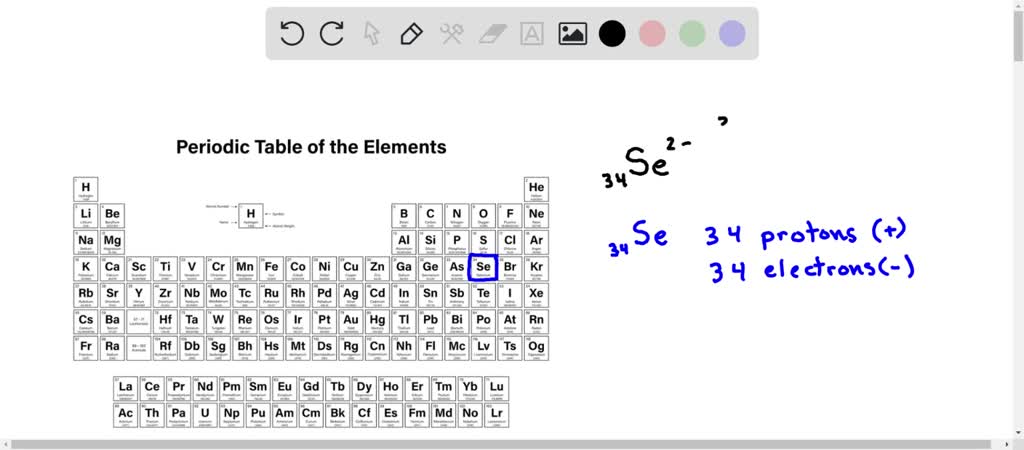Choose the pen drawing tool

click(x=411, y=34)
